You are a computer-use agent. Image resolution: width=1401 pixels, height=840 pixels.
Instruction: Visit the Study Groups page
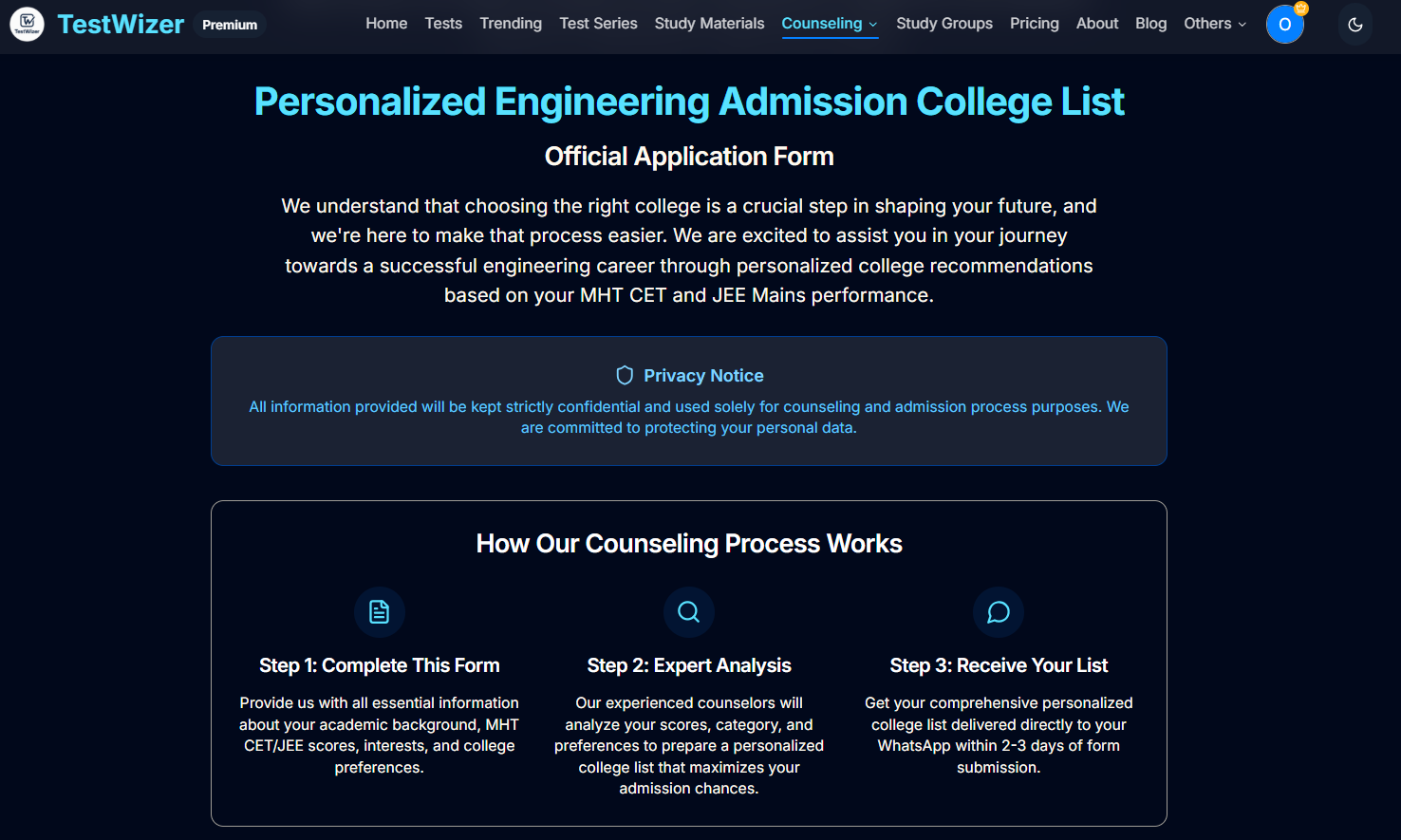pyautogui.click(x=943, y=23)
